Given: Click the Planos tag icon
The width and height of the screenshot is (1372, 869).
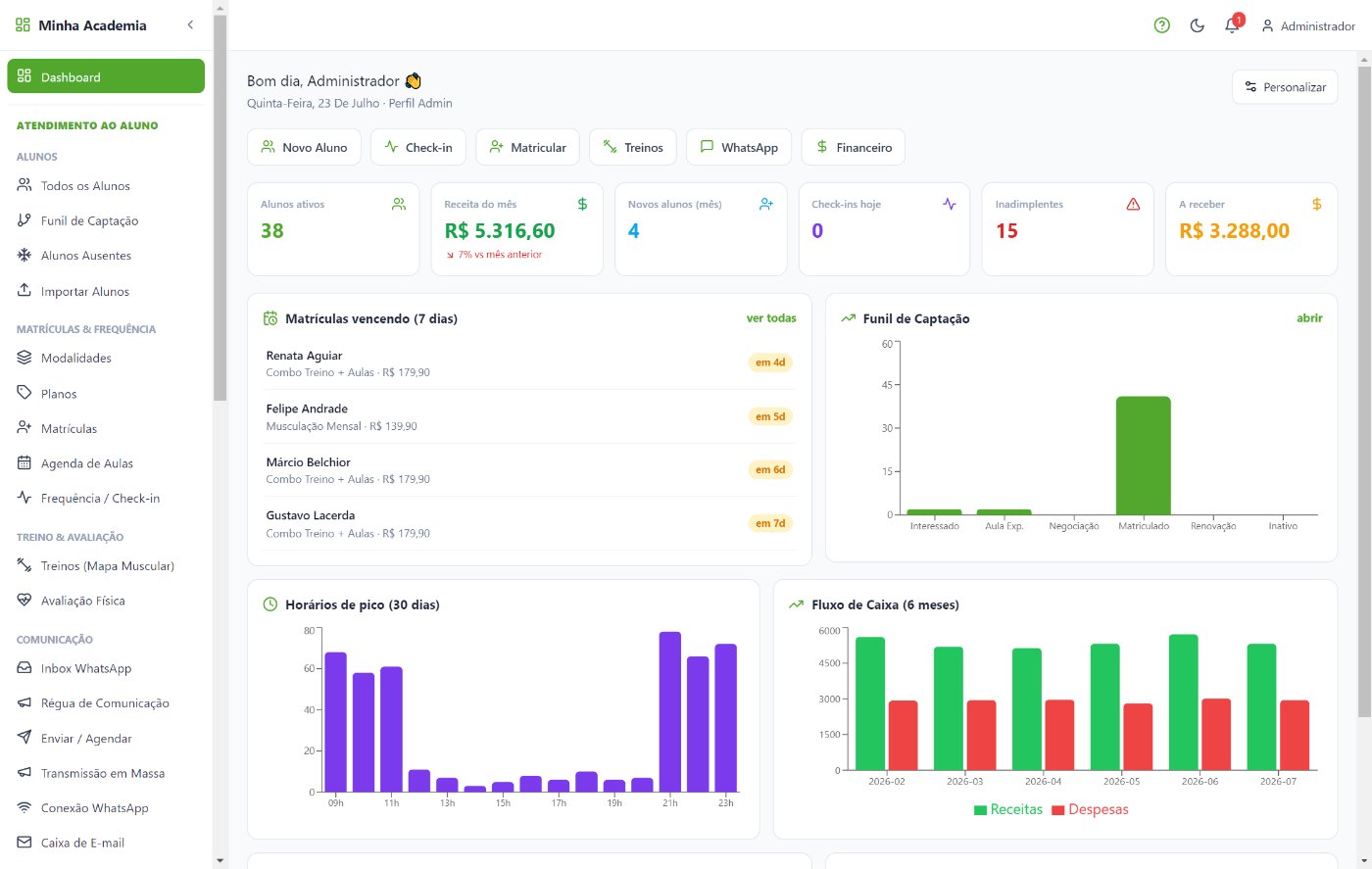Looking at the screenshot, I should 24,393.
